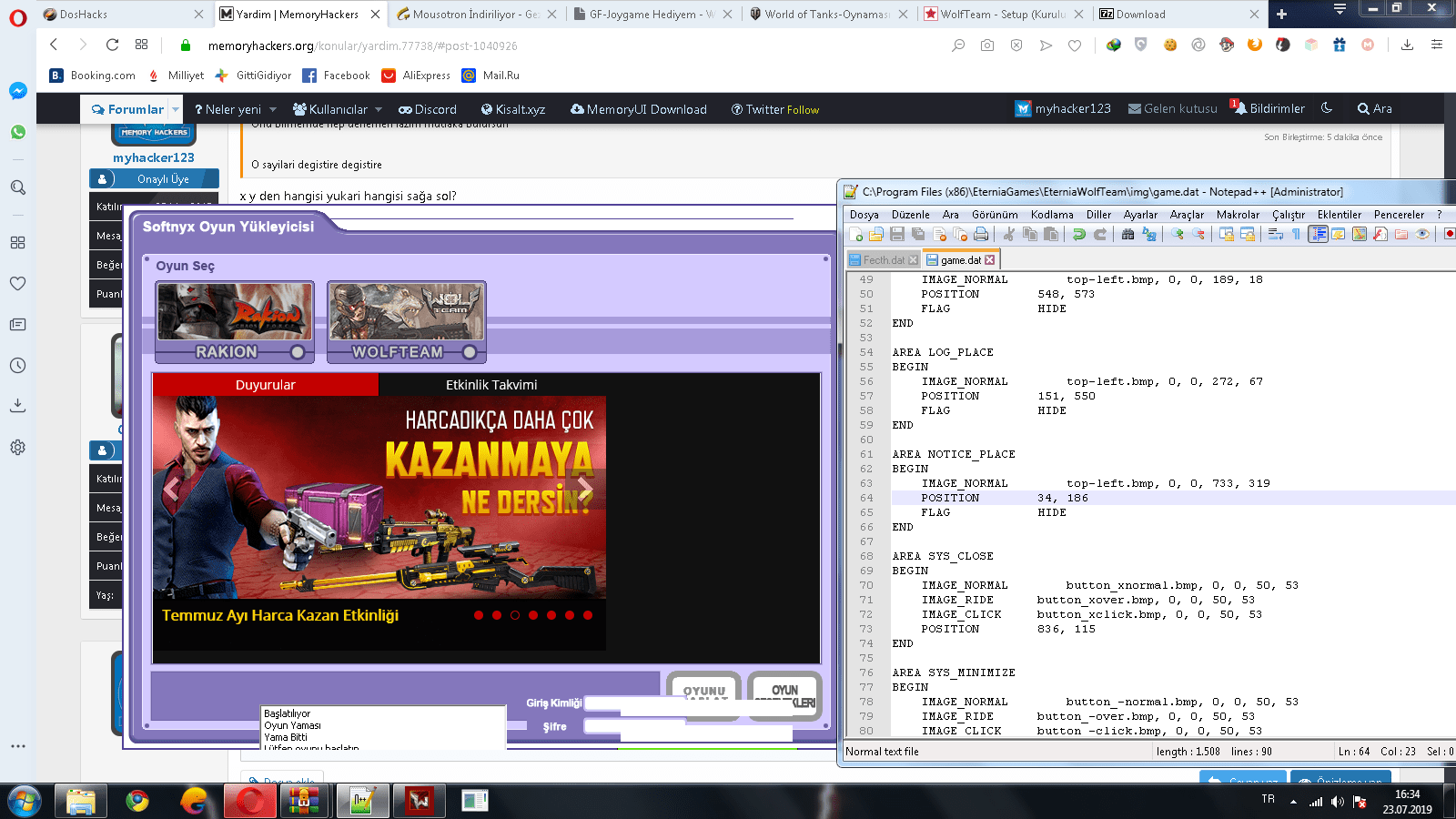
Task: Open the Start menu
Action: [25, 801]
